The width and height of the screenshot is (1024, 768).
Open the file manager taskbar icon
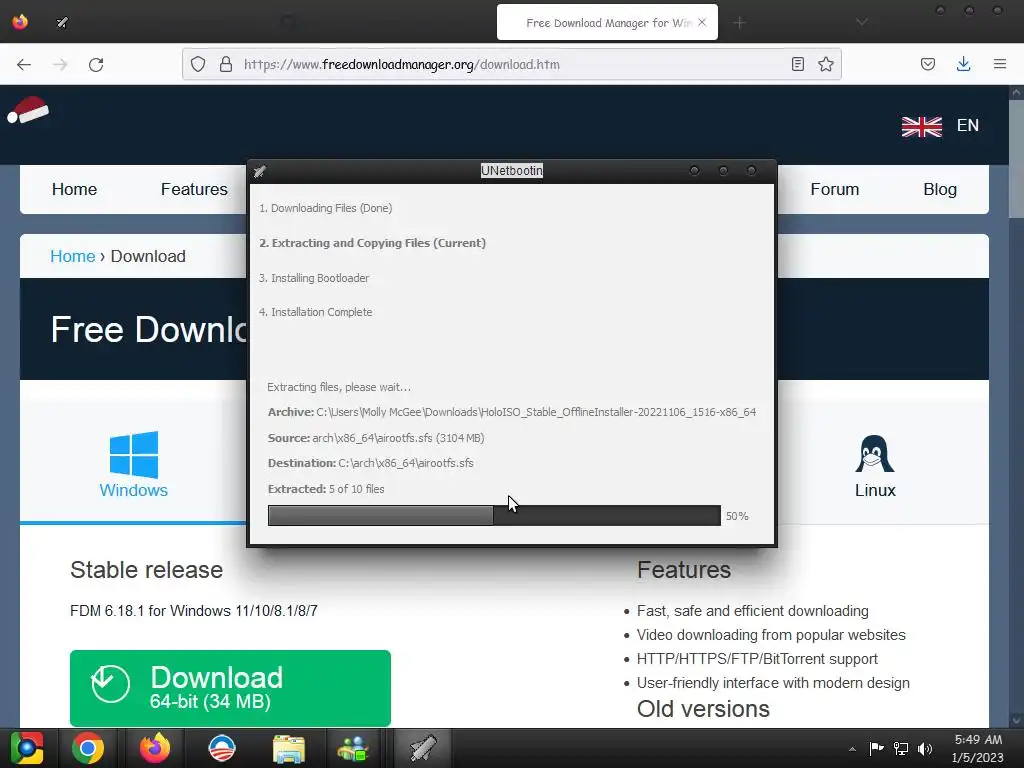pyautogui.click(x=288, y=748)
